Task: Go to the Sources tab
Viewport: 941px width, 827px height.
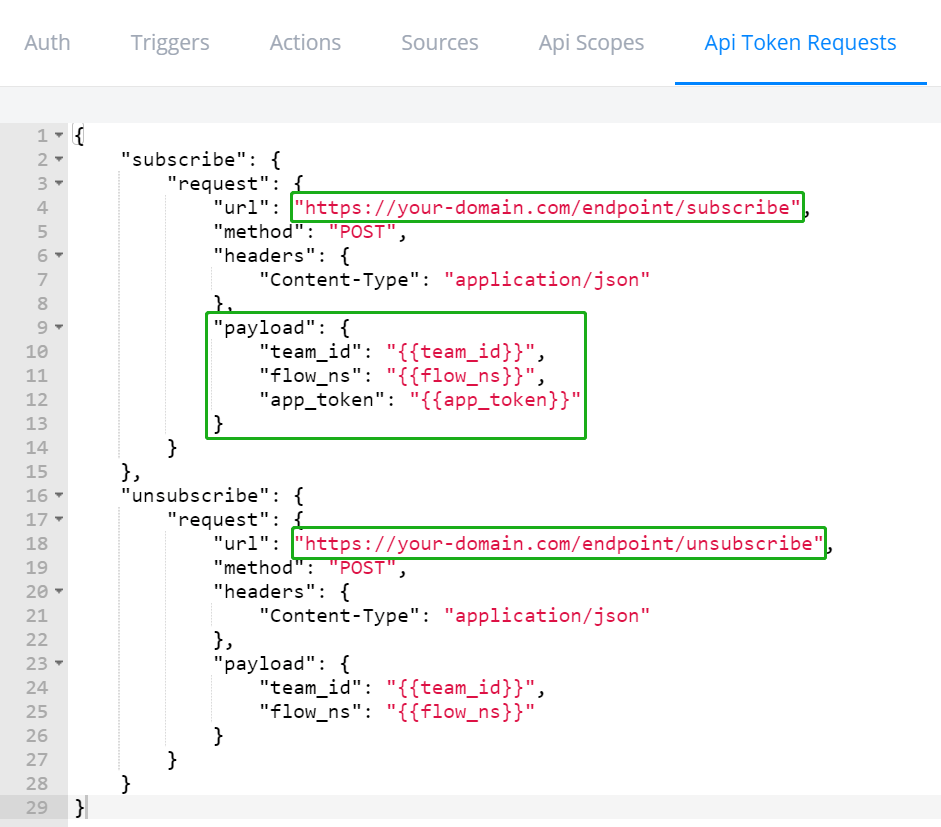Action: (x=439, y=43)
